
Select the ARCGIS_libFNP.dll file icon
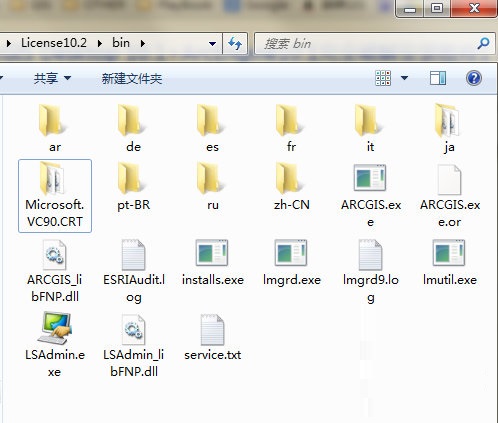point(55,255)
